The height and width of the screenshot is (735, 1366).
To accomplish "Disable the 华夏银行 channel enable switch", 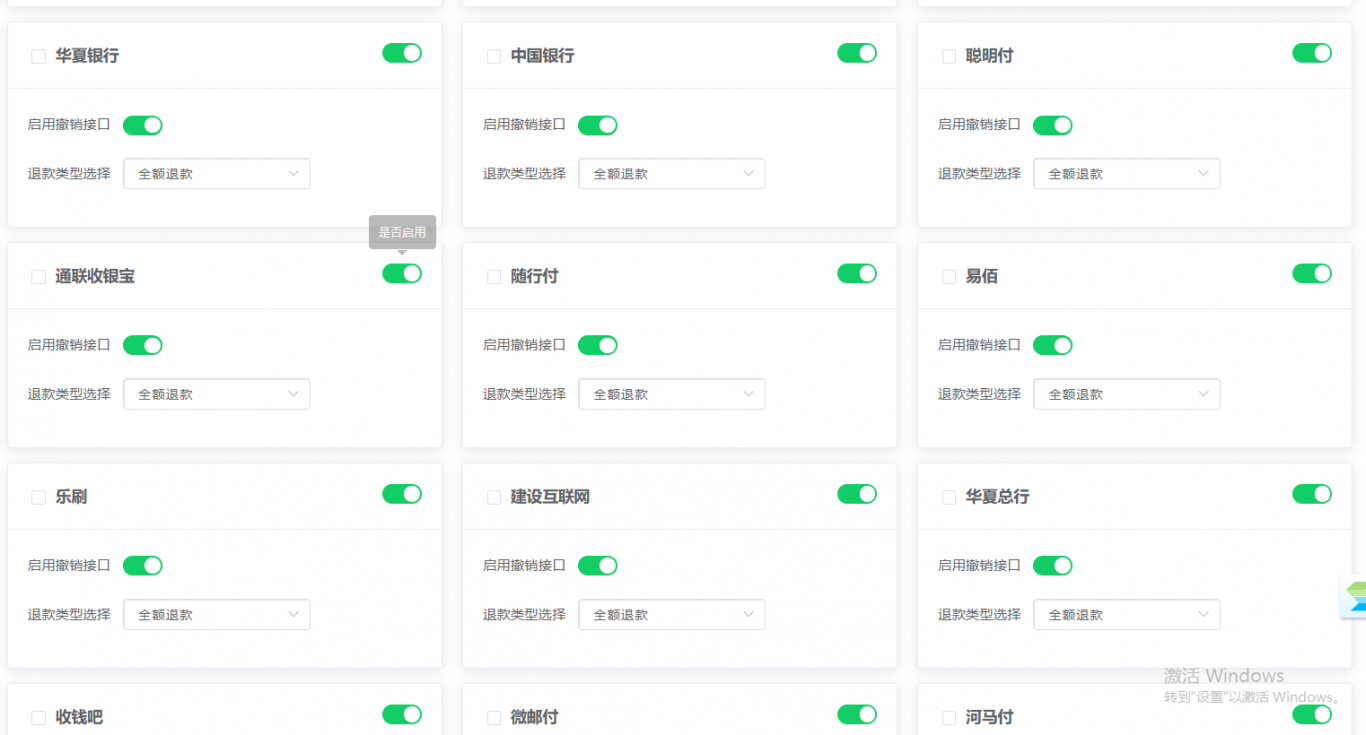I will coord(402,53).
